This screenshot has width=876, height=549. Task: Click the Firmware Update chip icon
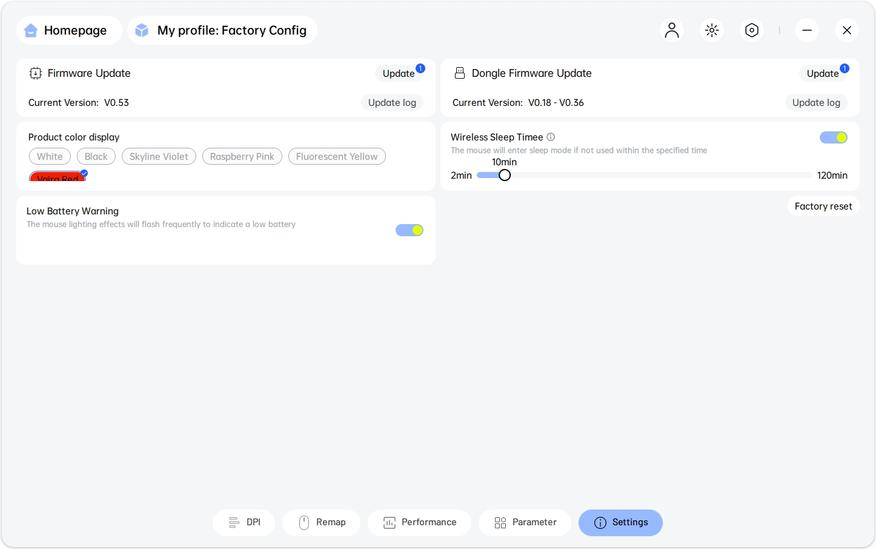tap(35, 73)
